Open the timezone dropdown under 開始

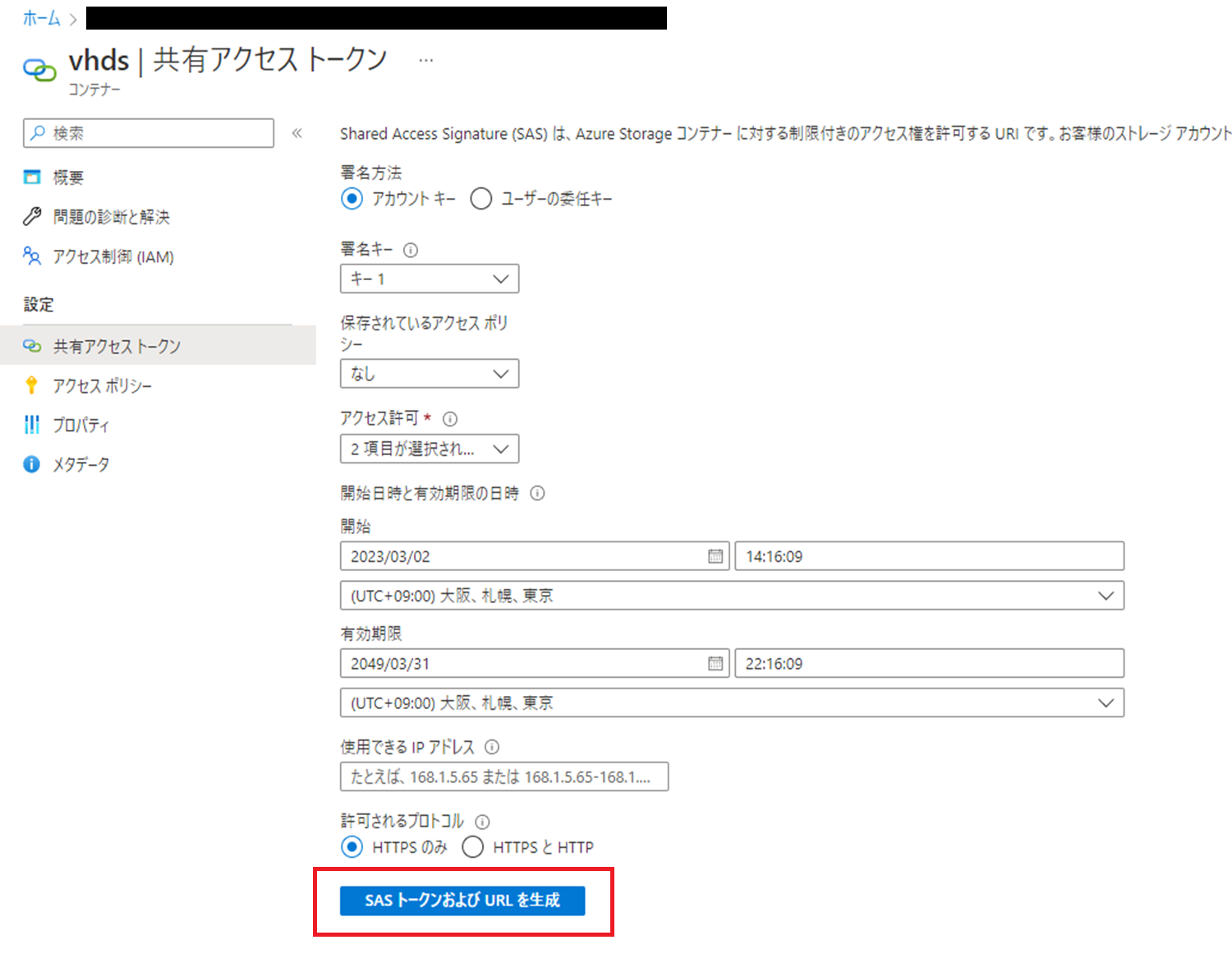pyautogui.click(x=732, y=596)
